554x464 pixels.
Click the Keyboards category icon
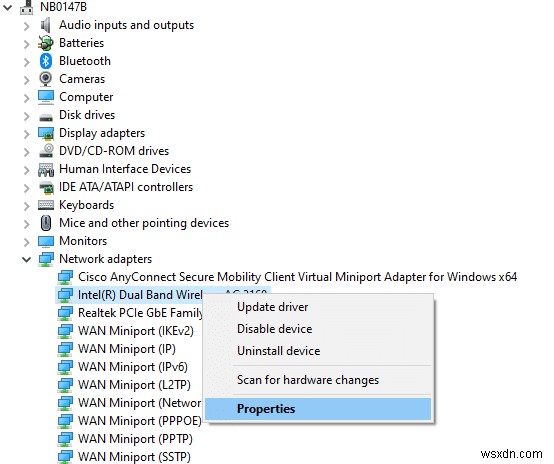(x=46, y=205)
